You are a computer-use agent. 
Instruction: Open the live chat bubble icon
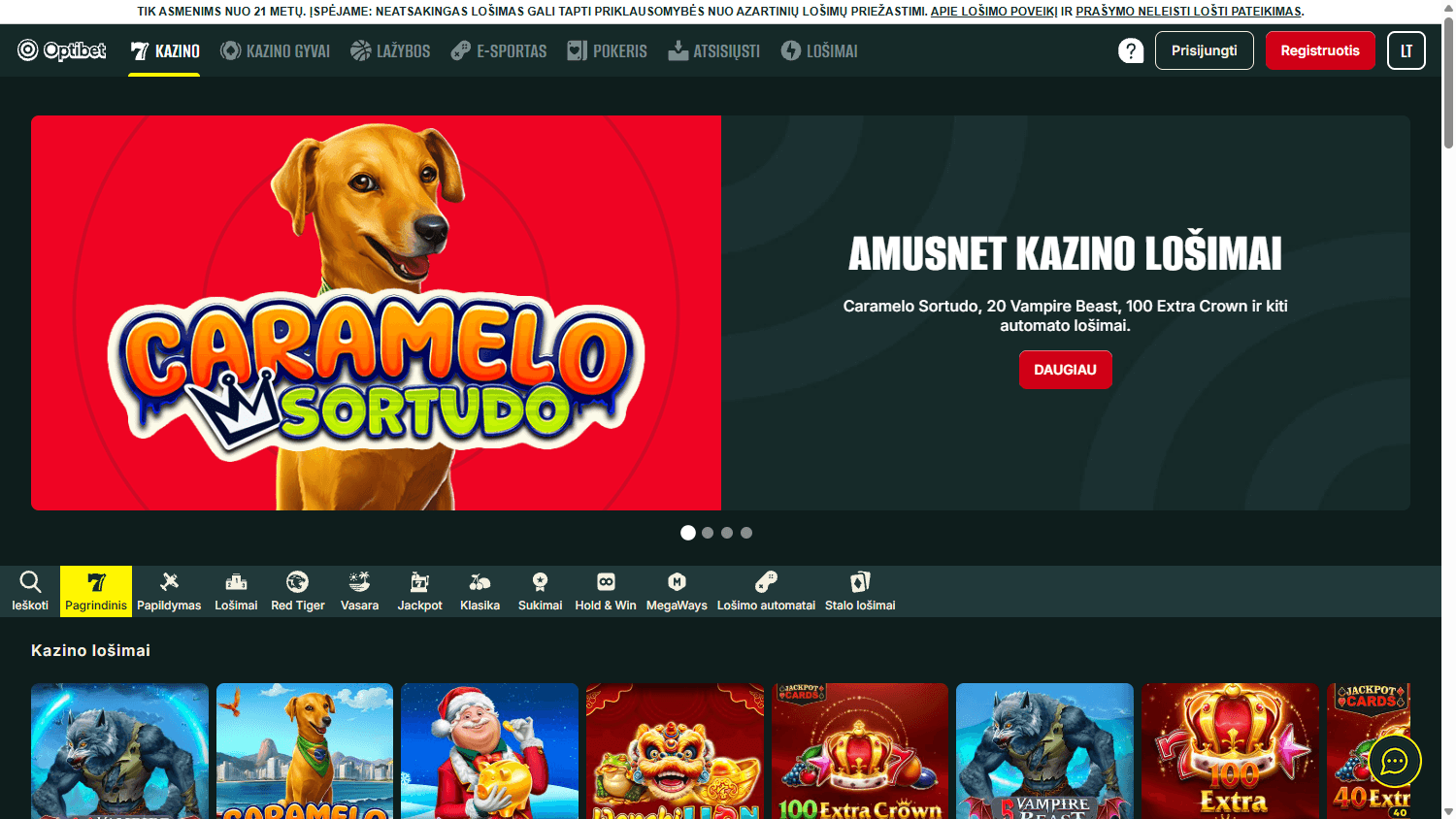(x=1395, y=761)
